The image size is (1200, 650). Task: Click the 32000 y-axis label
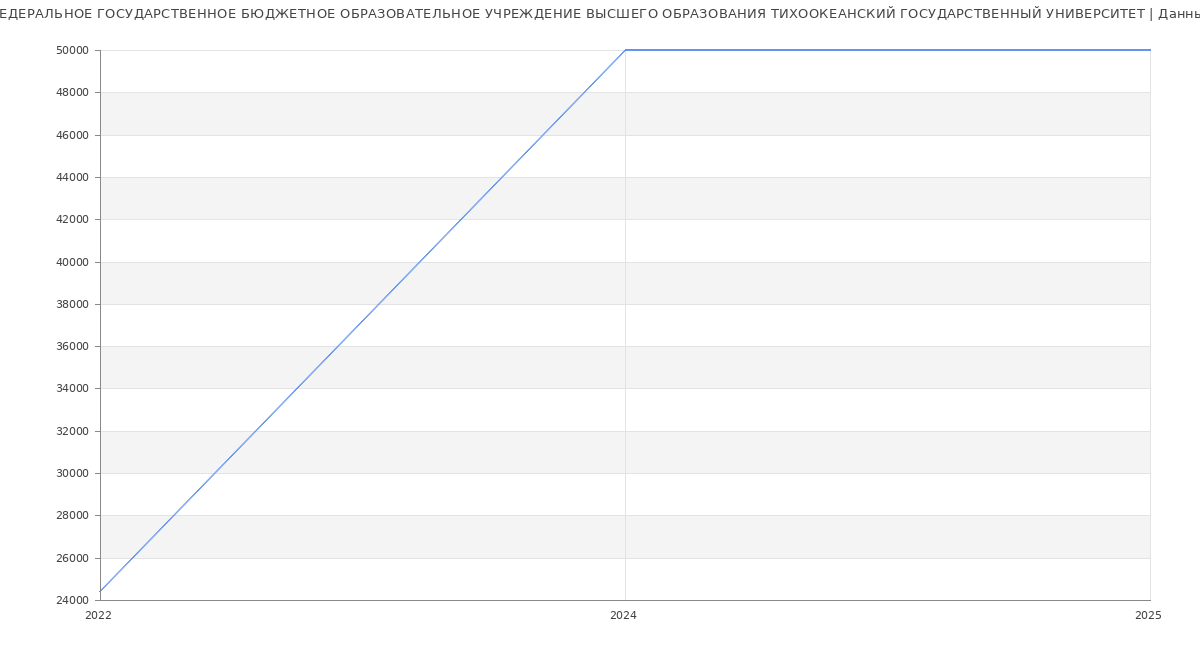point(73,431)
